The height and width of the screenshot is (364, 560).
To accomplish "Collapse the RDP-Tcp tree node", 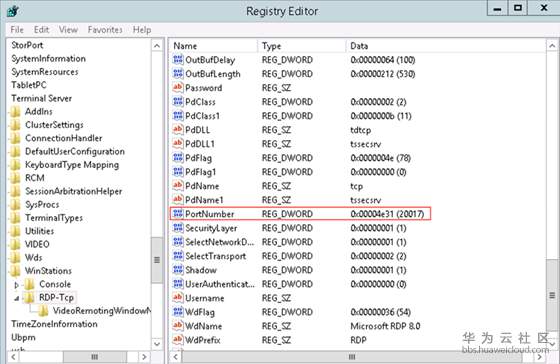I will point(16,298).
